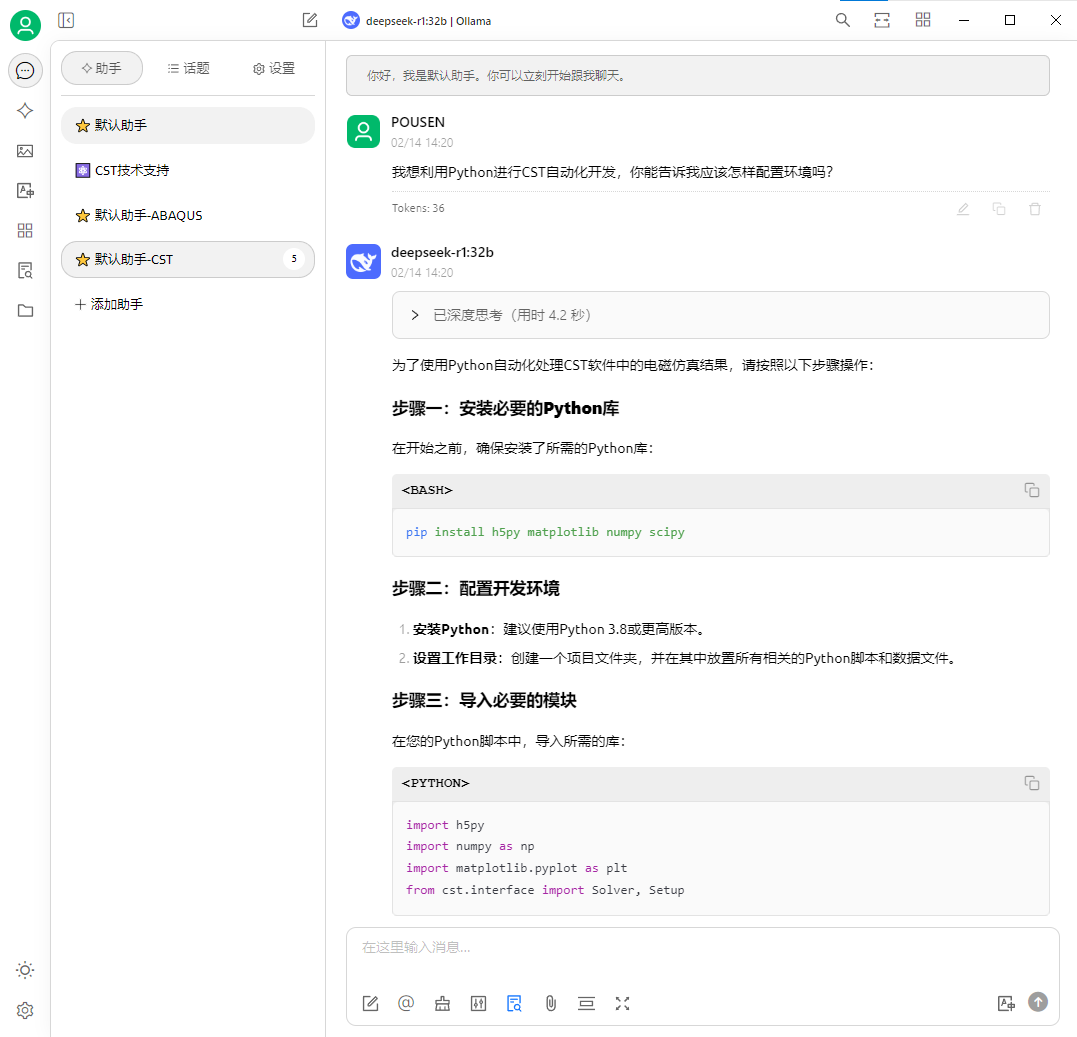Collapse the assistants sidebar panel
This screenshot has height=1037, width=1077.
click(66, 20)
